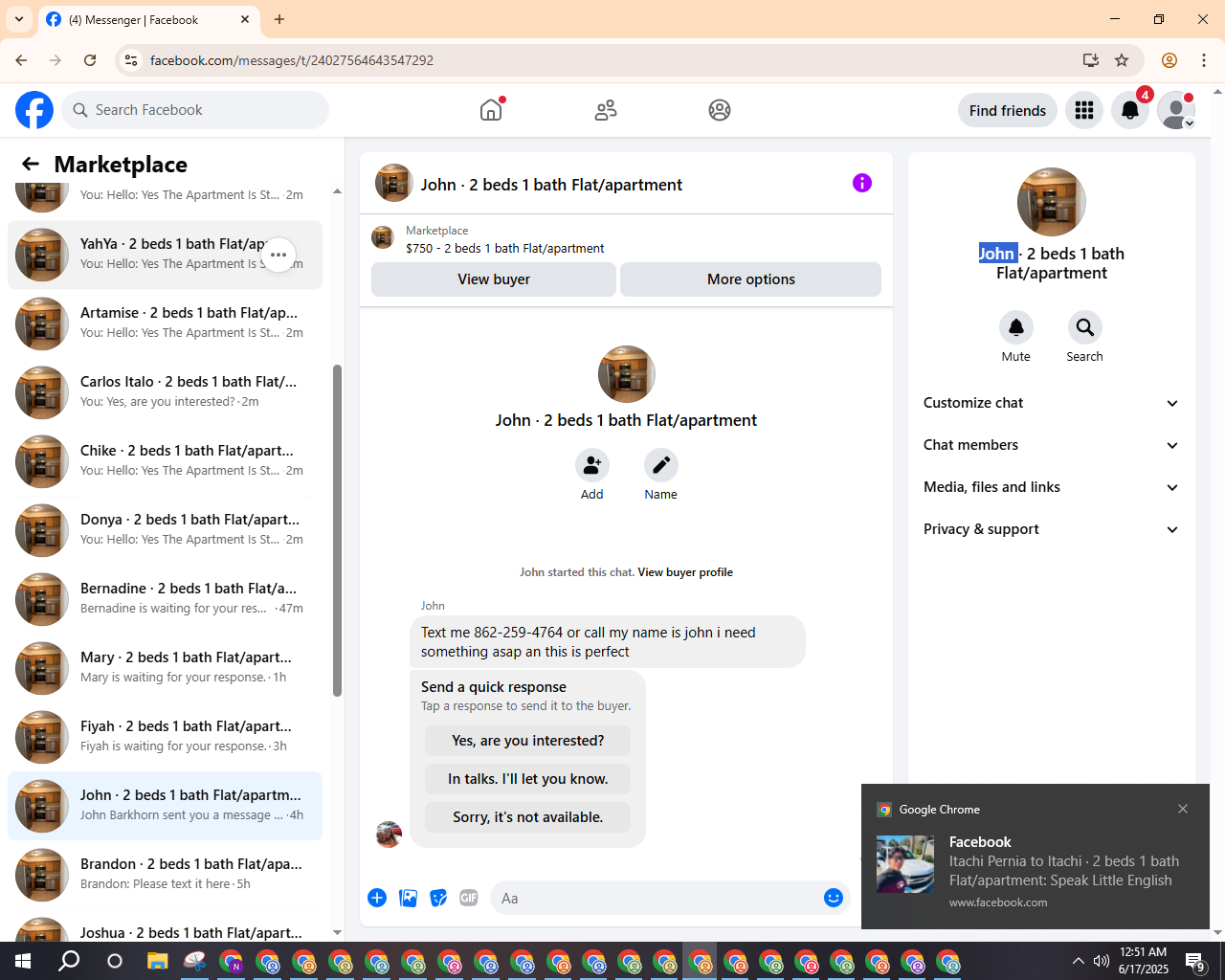Open the Fiyah conversation
This screenshot has width=1225, height=980.
(x=165, y=737)
